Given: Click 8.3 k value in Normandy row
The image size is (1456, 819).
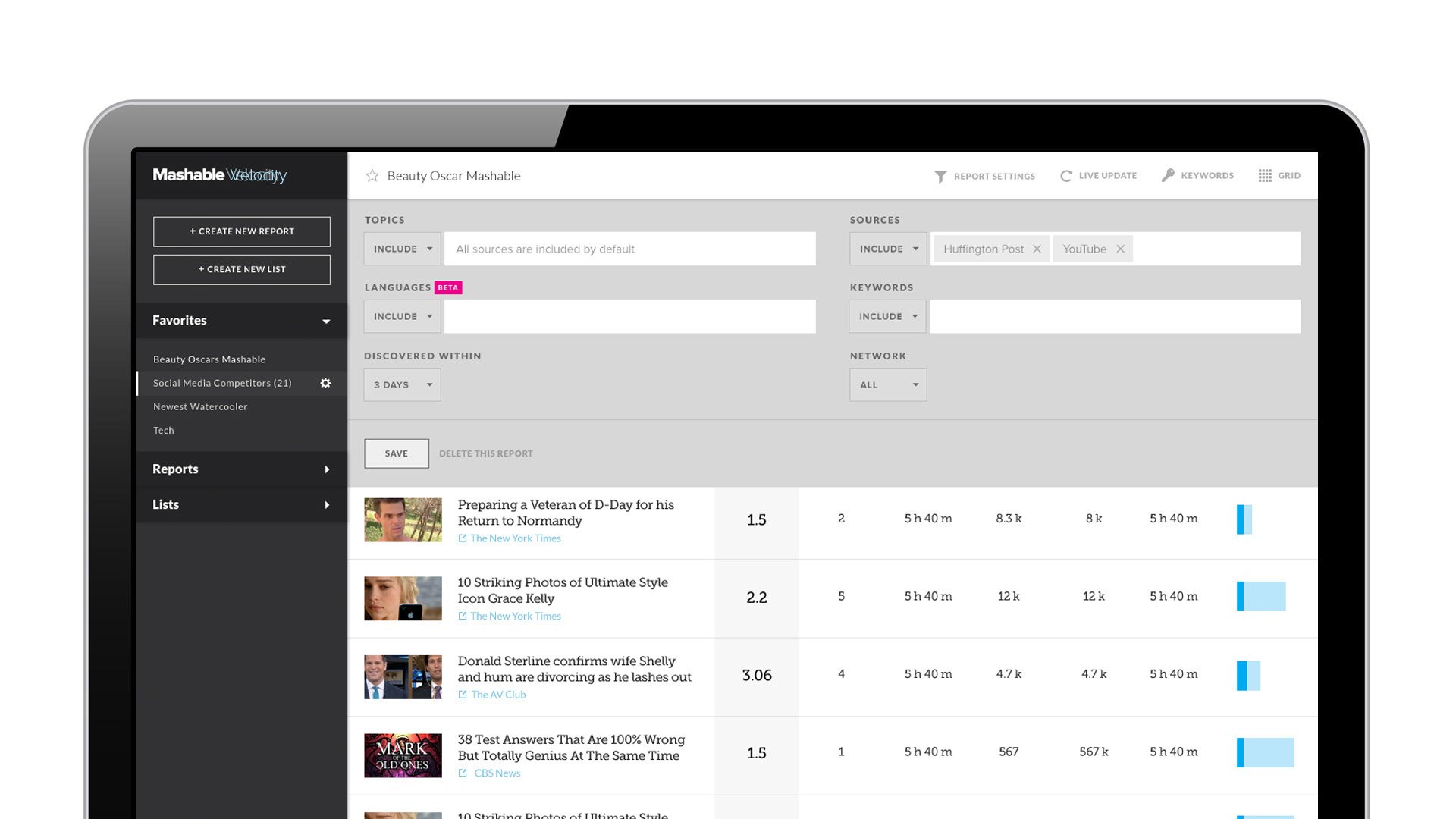Looking at the screenshot, I should click(1009, 519).
